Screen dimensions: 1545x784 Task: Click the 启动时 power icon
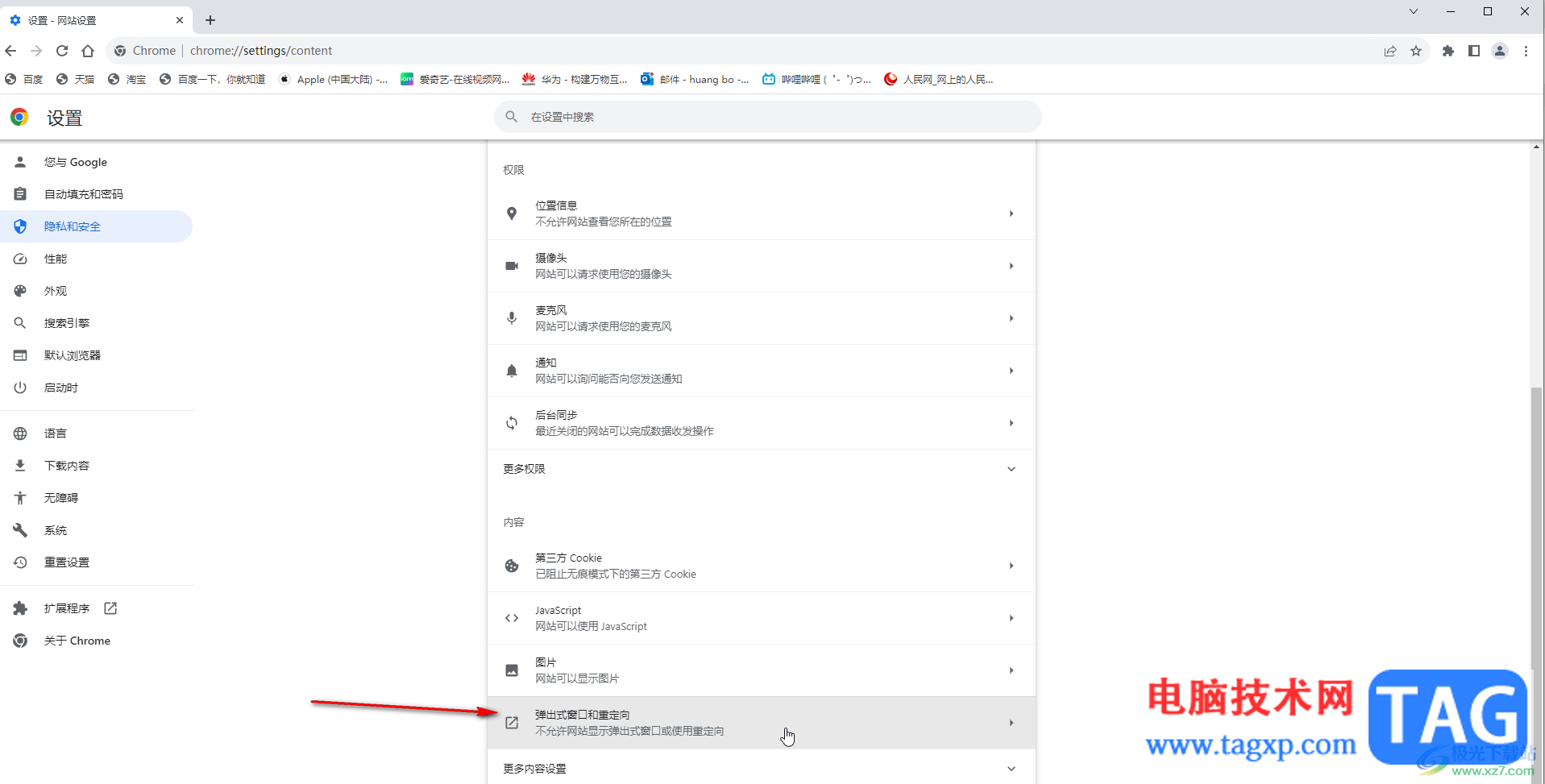pos(20,388)
